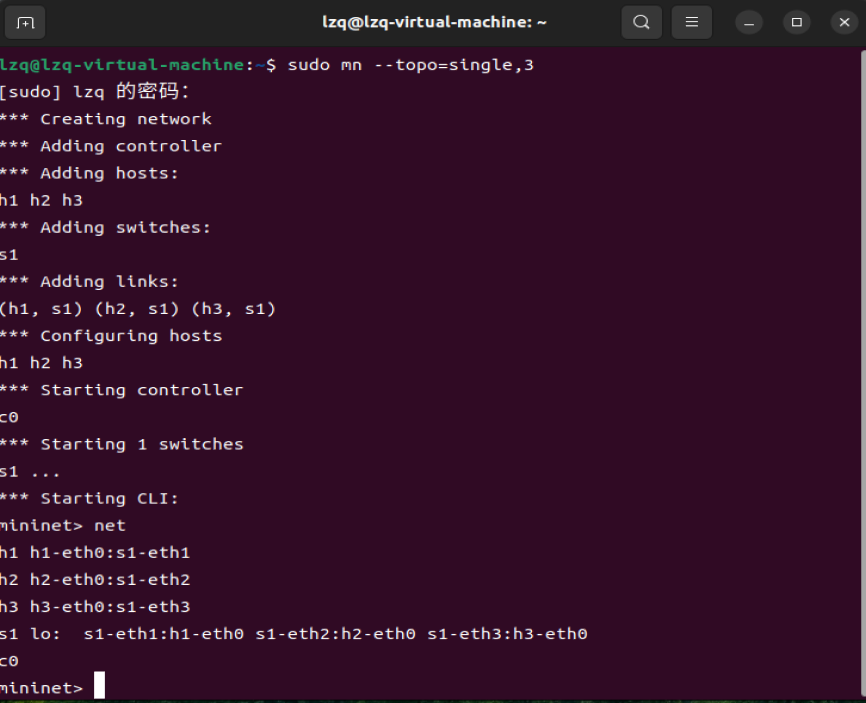The height and width of the screenshot is (703, 866).
Task: Open the terminal search tool
Action: tap(641, 22)
